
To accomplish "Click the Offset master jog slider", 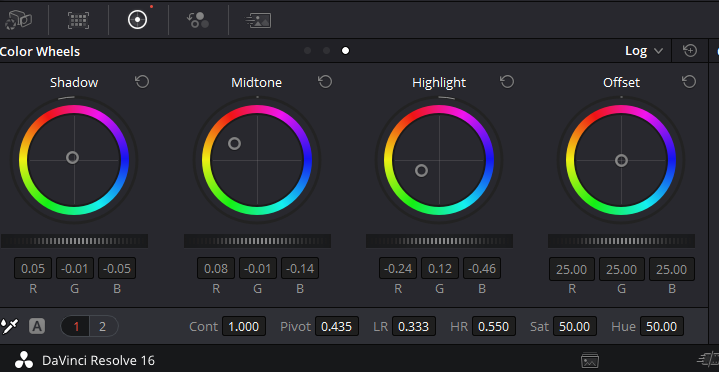I will tap(621, 241).
